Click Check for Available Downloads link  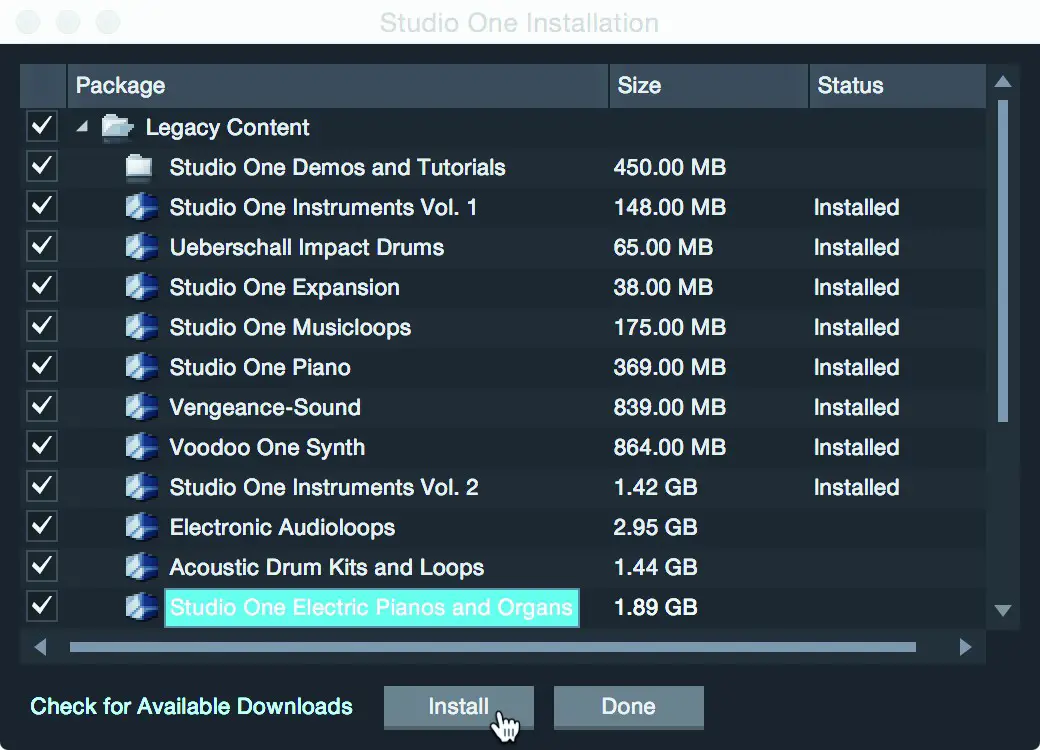coord(191,706)
